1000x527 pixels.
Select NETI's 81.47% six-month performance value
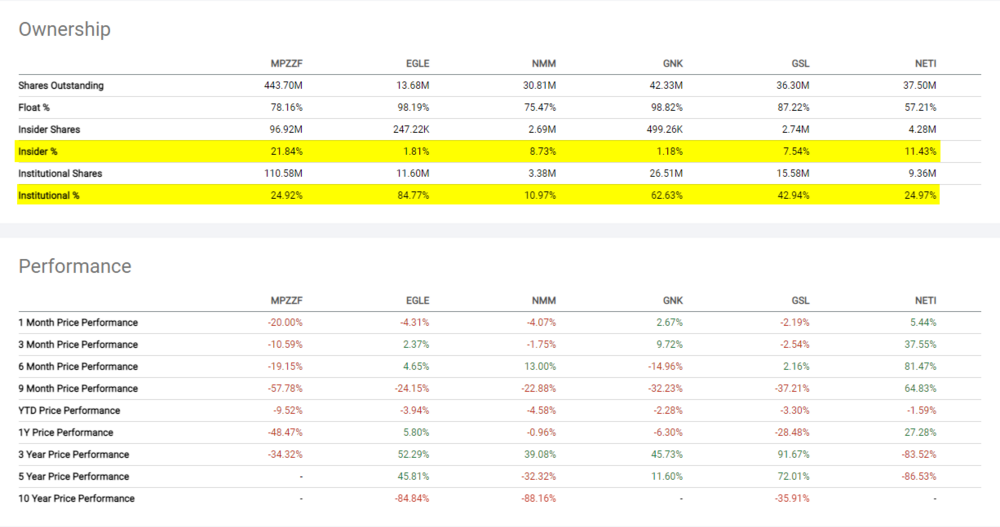click(922, 366)
